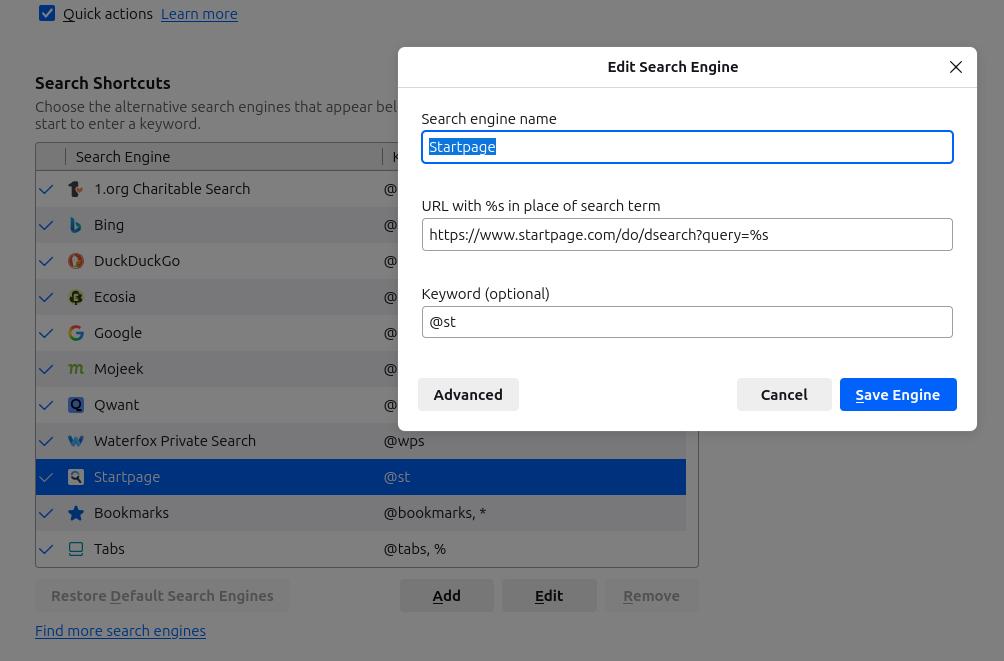Click the Remove search engine button
Screen dimensions: 1004x661
651,596
